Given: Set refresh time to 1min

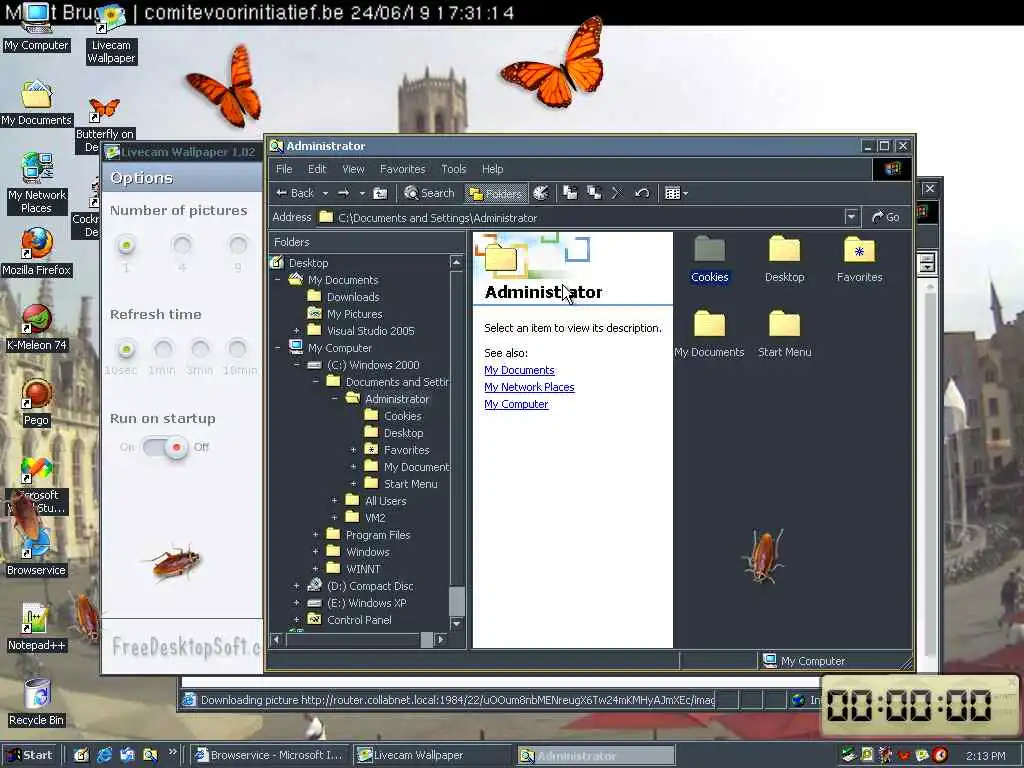Looking at the screenshot, I should [x=163, y=349].
